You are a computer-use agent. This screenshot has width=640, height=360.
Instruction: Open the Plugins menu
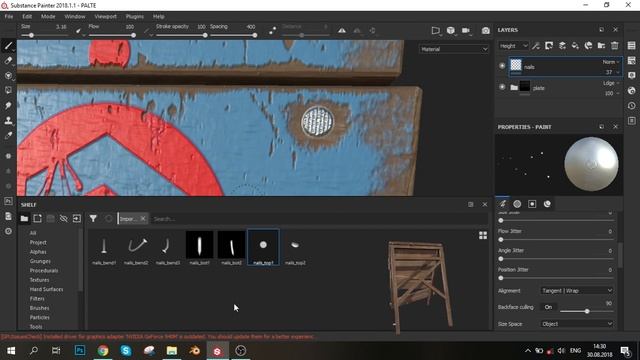click(x=135, y=17)
